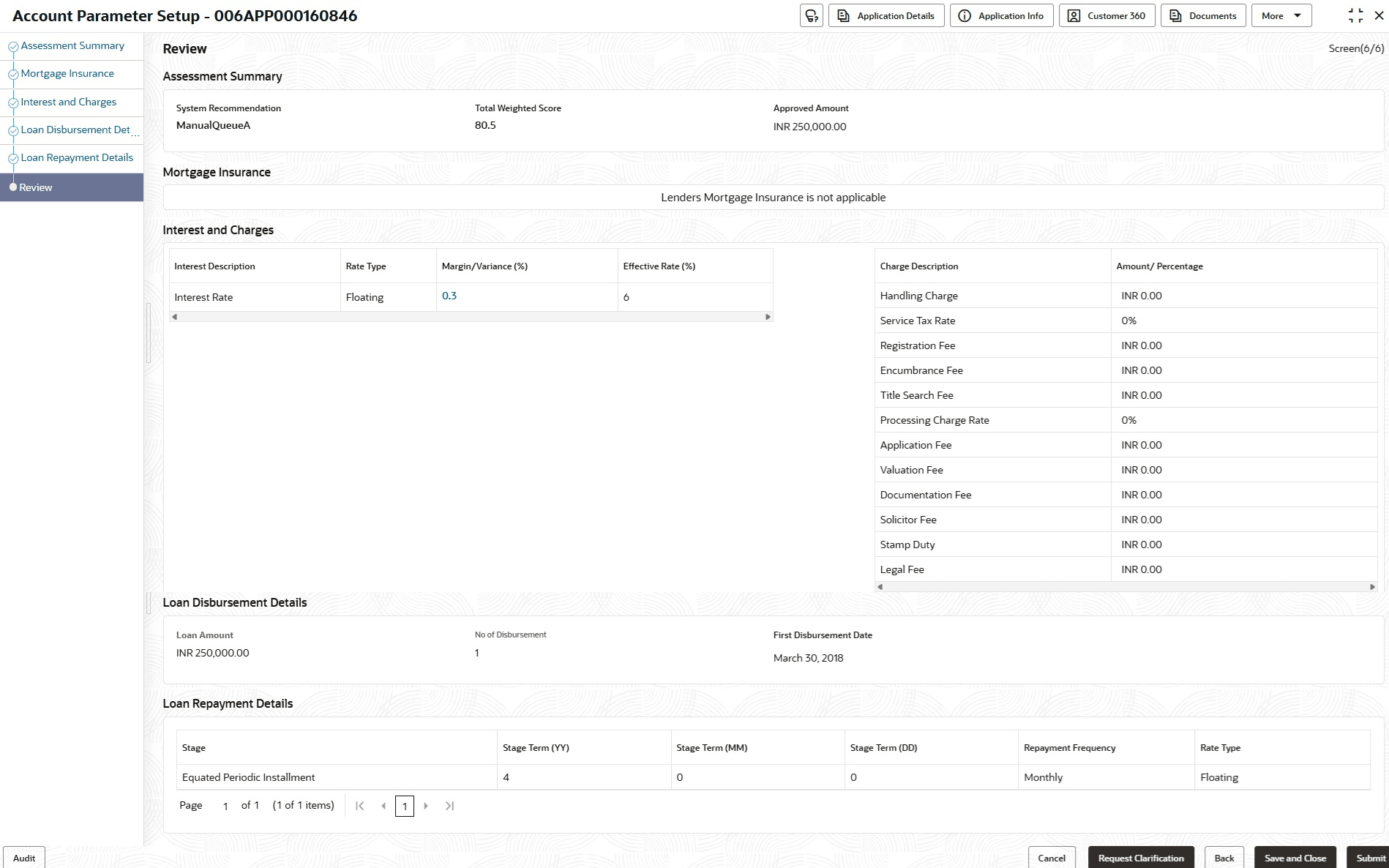The height and width of the screenshot is (868, 1389).
Task: Select the Legal Fee row
Action: click(x=1126, y=569)
